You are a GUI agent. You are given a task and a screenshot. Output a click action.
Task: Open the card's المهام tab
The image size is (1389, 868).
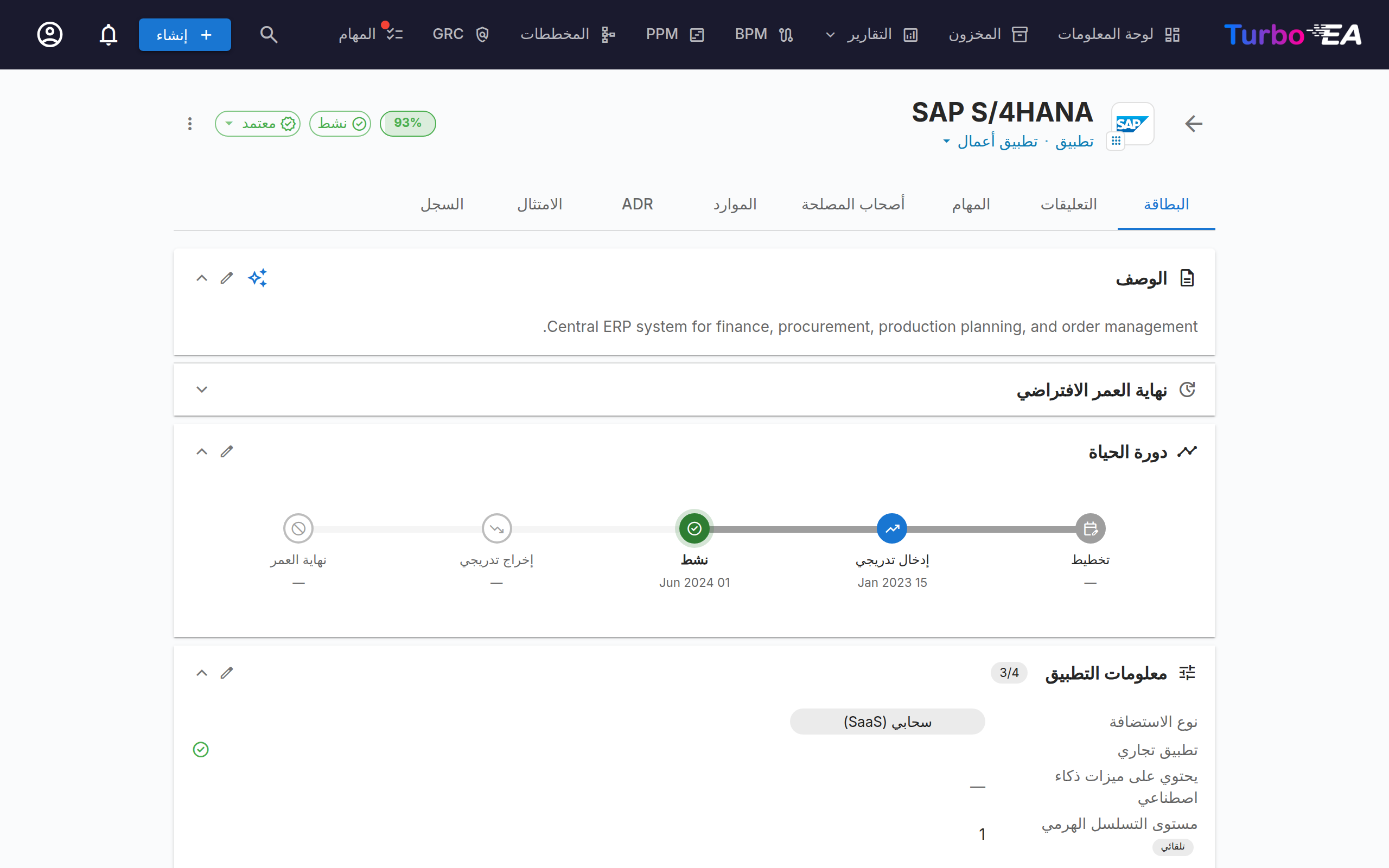point(971,205)
